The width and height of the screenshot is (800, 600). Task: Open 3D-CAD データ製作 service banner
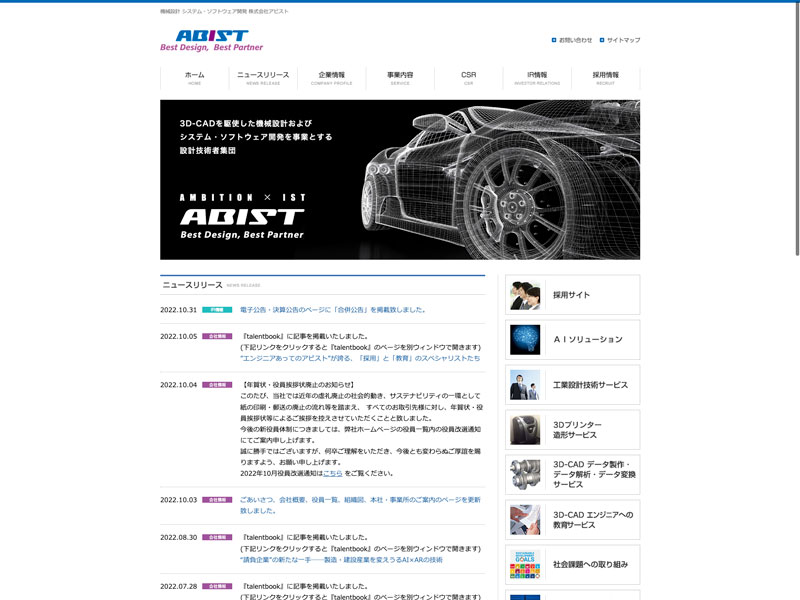(525, 475)
